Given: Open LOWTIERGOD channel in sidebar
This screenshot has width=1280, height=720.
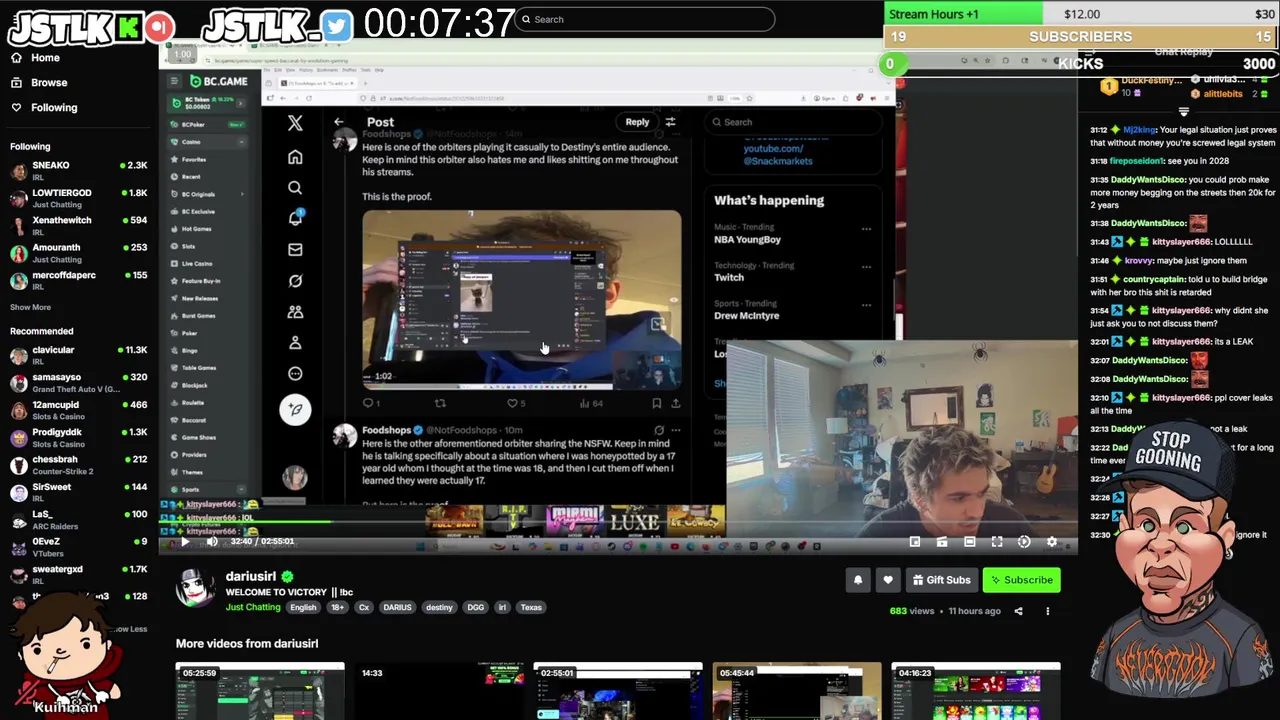Looking at the screenshot, I should (78, 198).
